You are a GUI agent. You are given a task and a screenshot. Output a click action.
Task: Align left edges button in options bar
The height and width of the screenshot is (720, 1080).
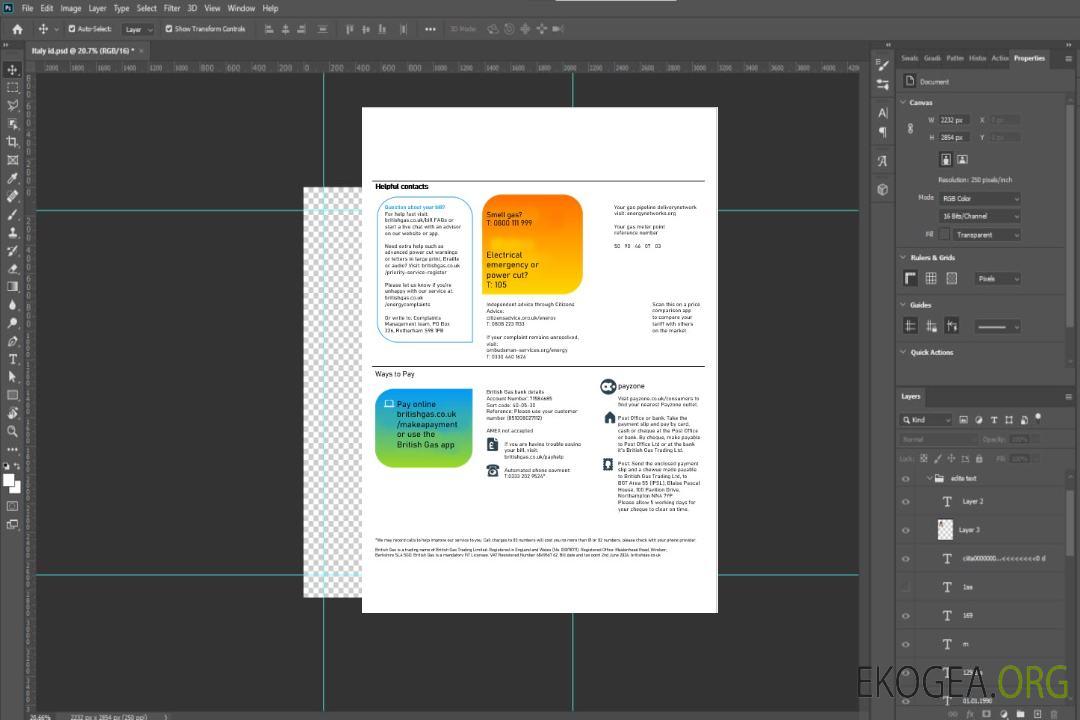(269, 29)
